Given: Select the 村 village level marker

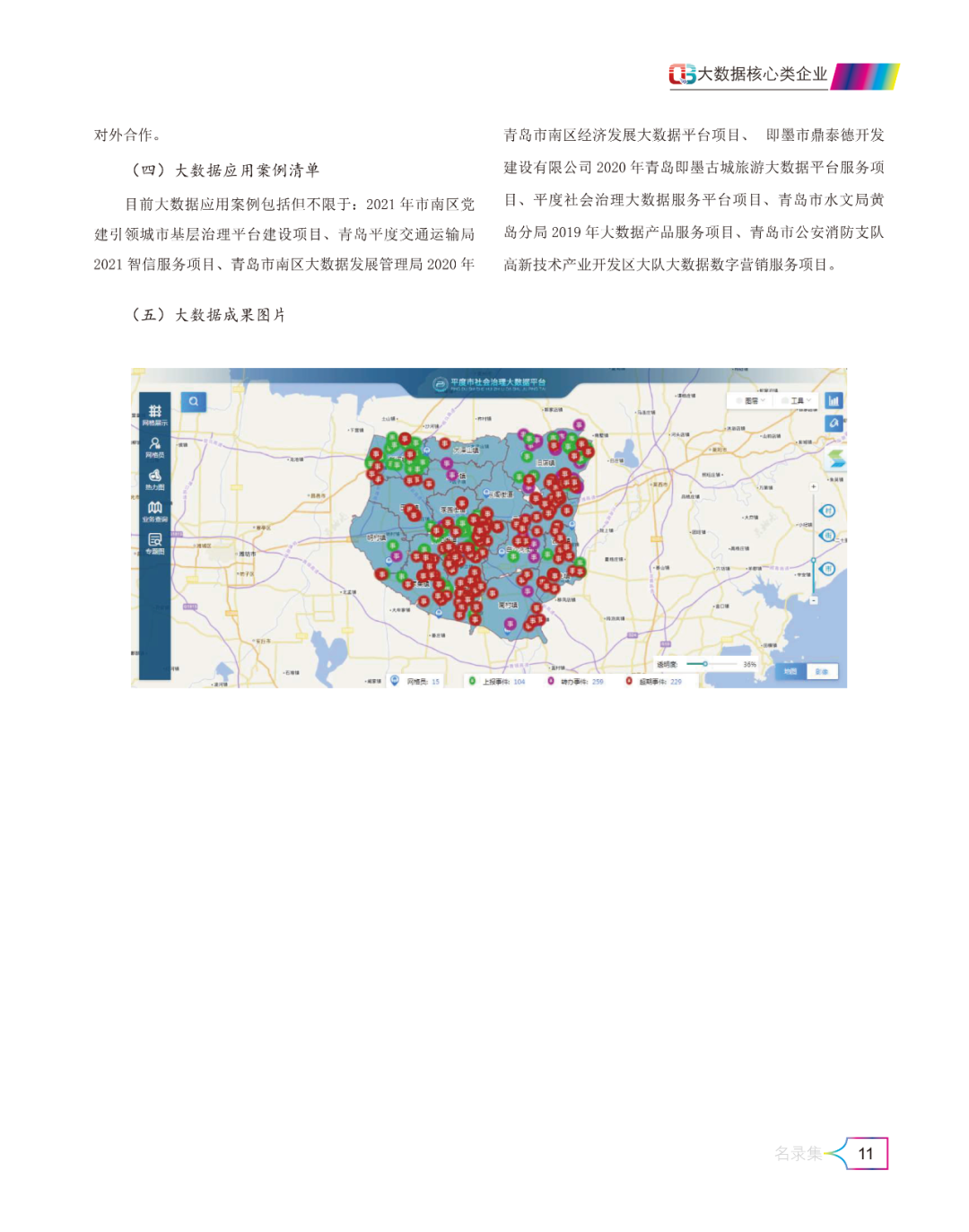Looking at the screenshot, I should (x=828, y=511).
